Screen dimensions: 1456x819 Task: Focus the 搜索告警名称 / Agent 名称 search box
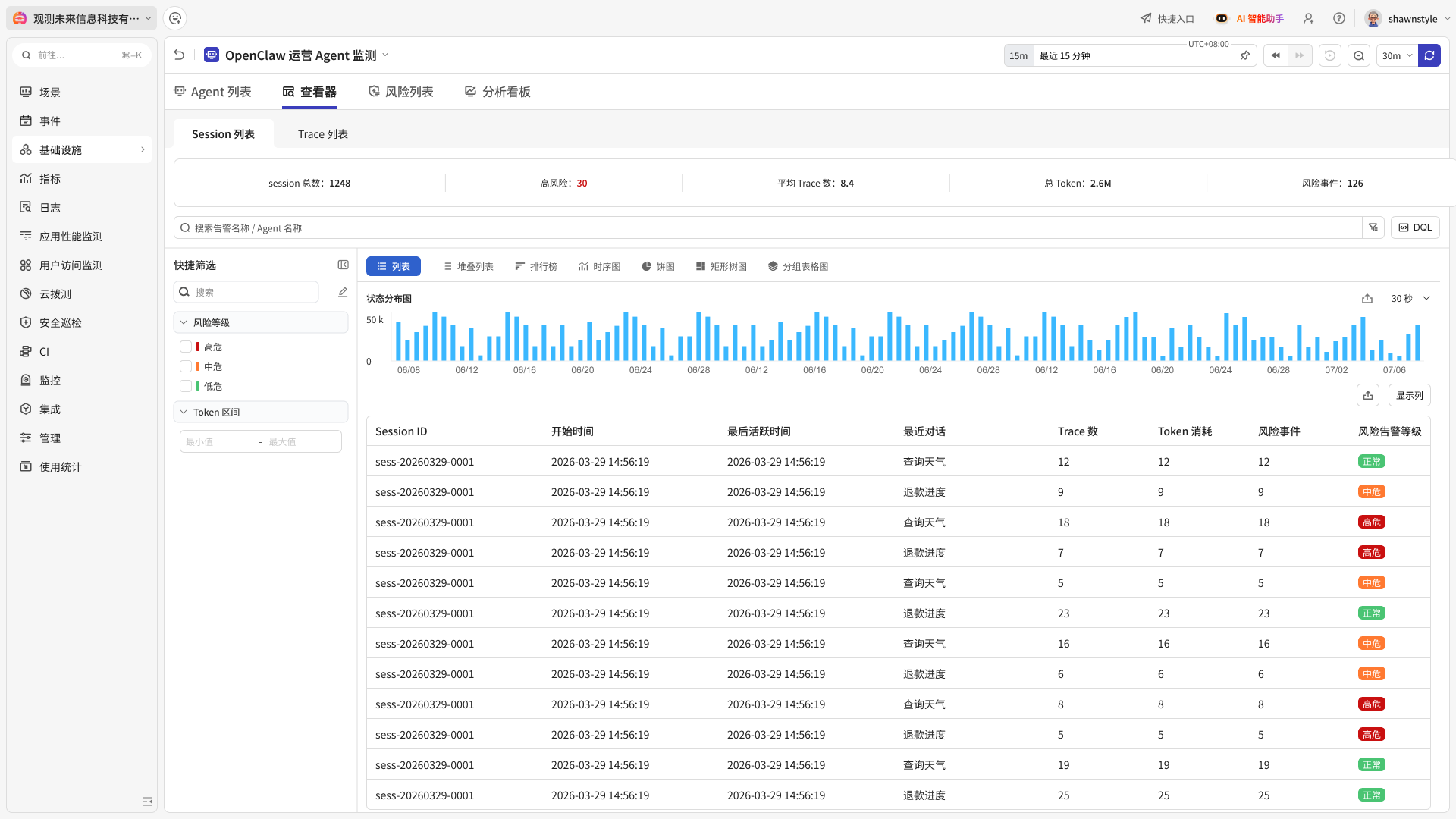[x=767, y=227]
